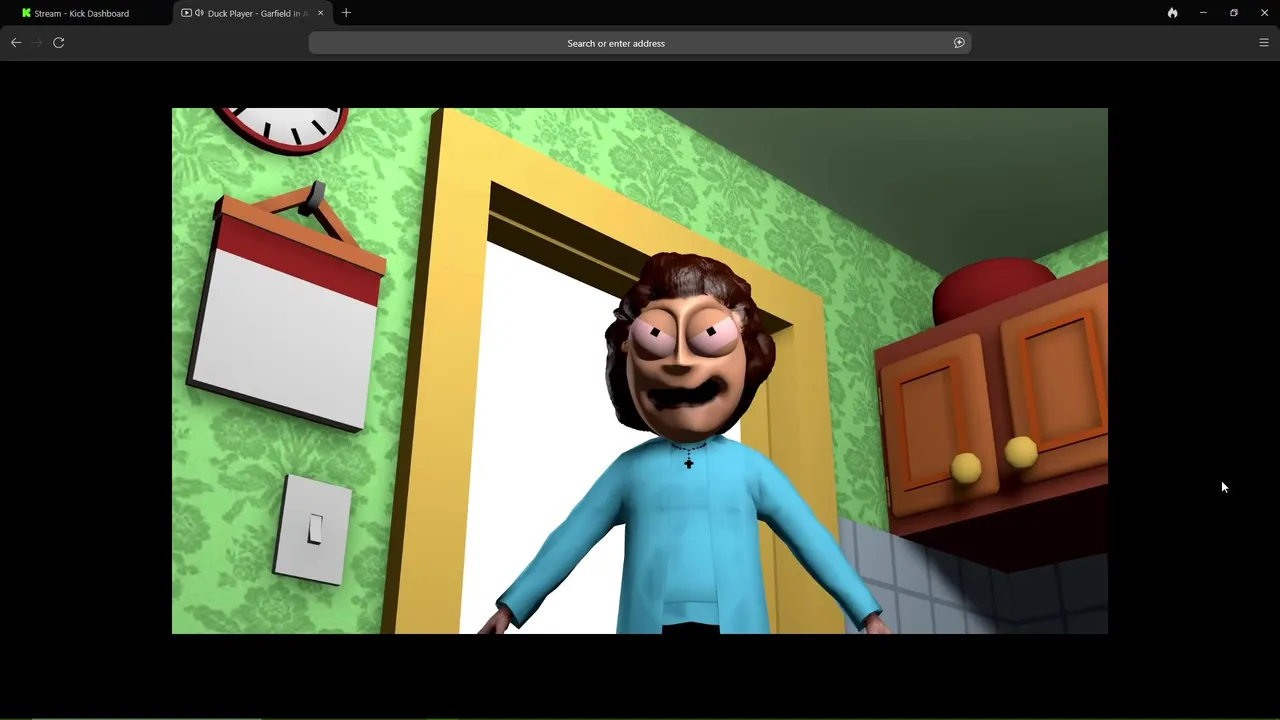Mute the Duck Player tab audio icon
Image resolution: width=1280 pixels, height=720 pixels.
coord(199,13)
